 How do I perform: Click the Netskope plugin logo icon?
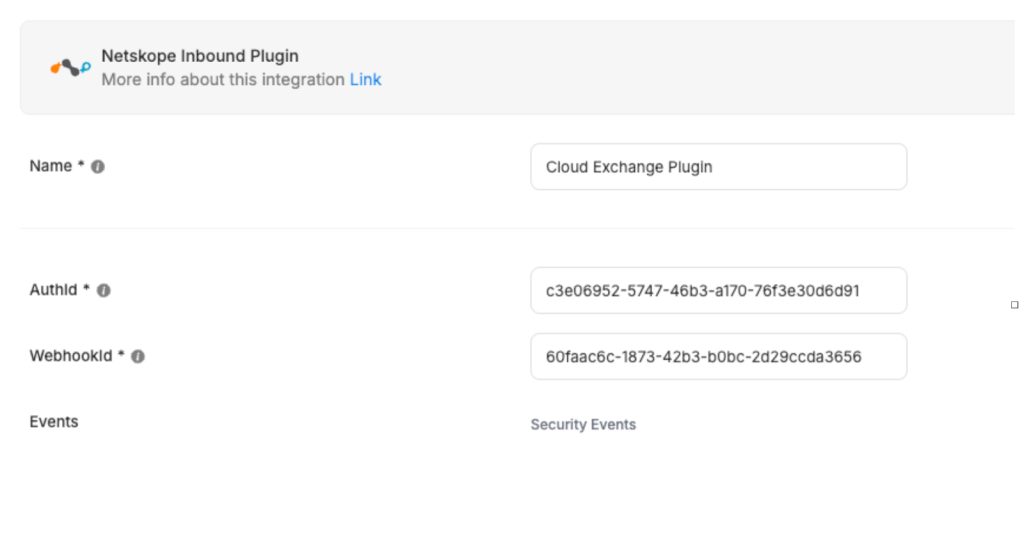coord(71,67)
